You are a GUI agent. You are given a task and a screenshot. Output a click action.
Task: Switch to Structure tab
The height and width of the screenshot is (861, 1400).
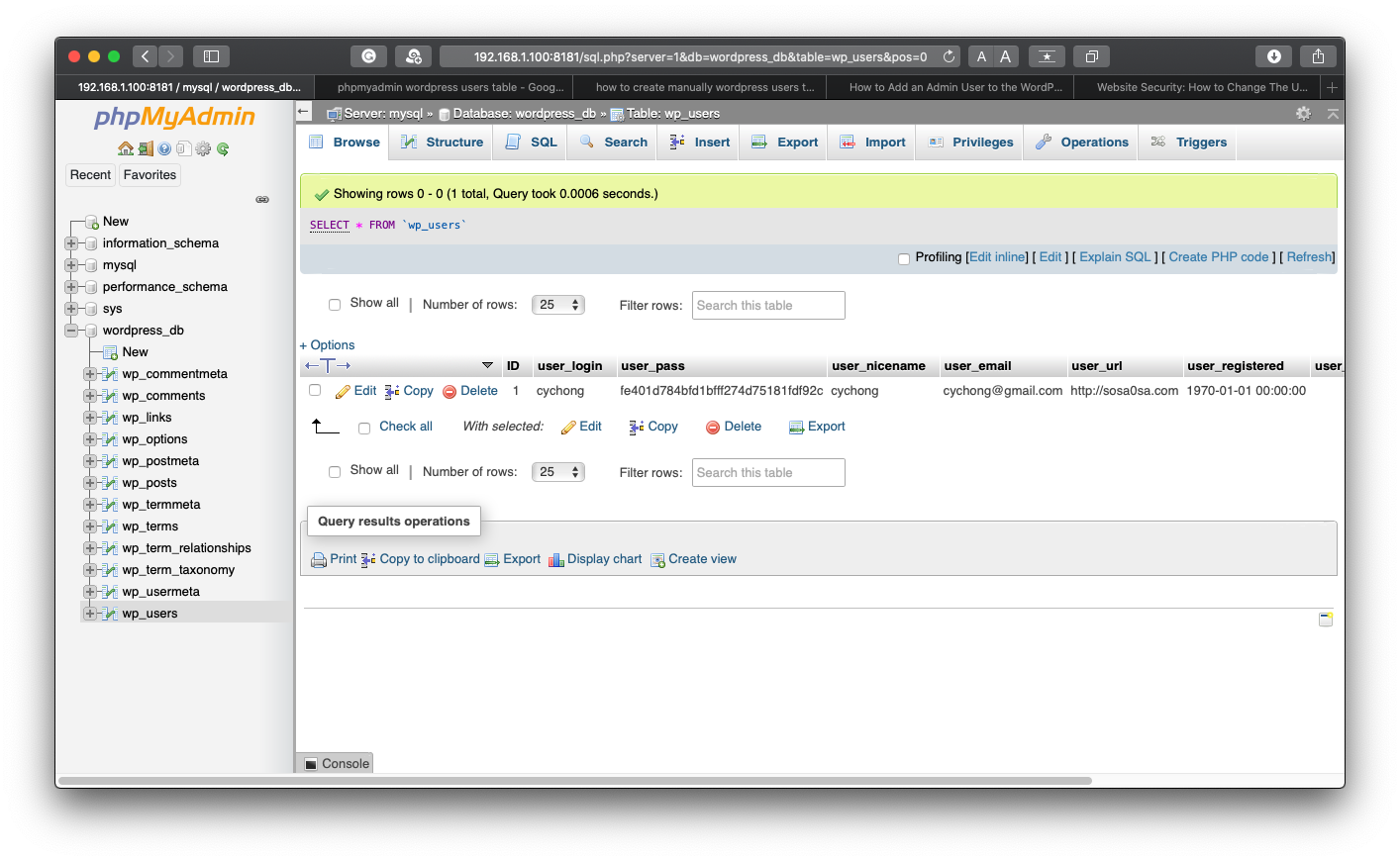click(442, 143)
